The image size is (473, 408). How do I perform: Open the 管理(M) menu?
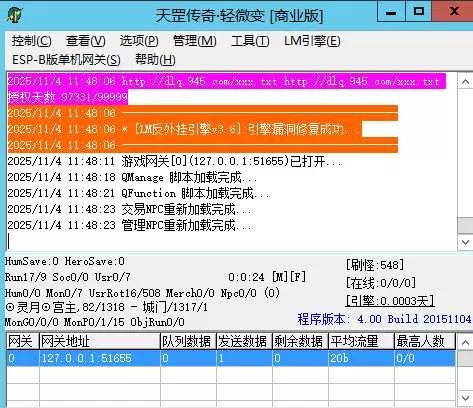195,41
